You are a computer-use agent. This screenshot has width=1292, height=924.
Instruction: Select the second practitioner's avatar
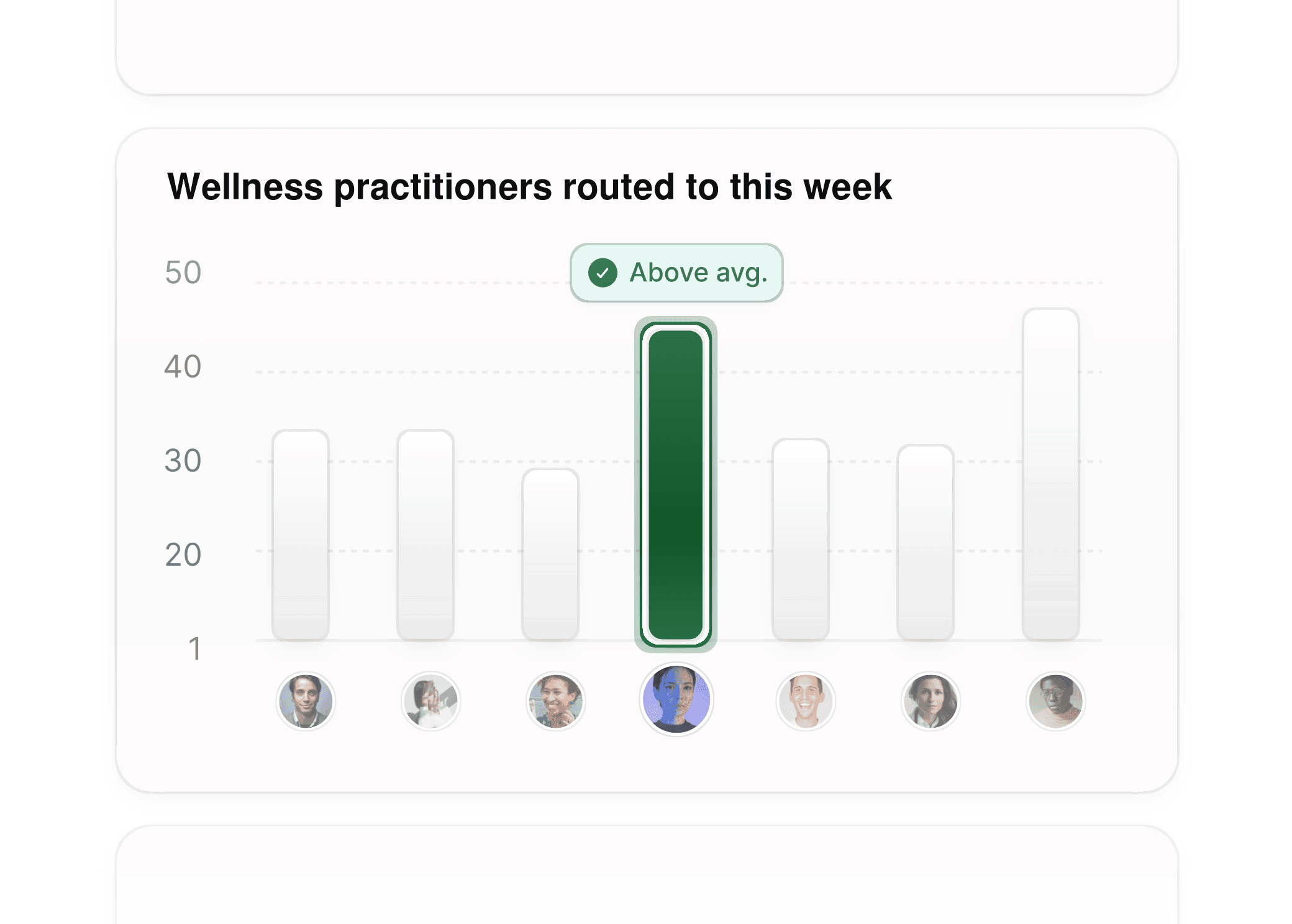[x=431, y=700]
